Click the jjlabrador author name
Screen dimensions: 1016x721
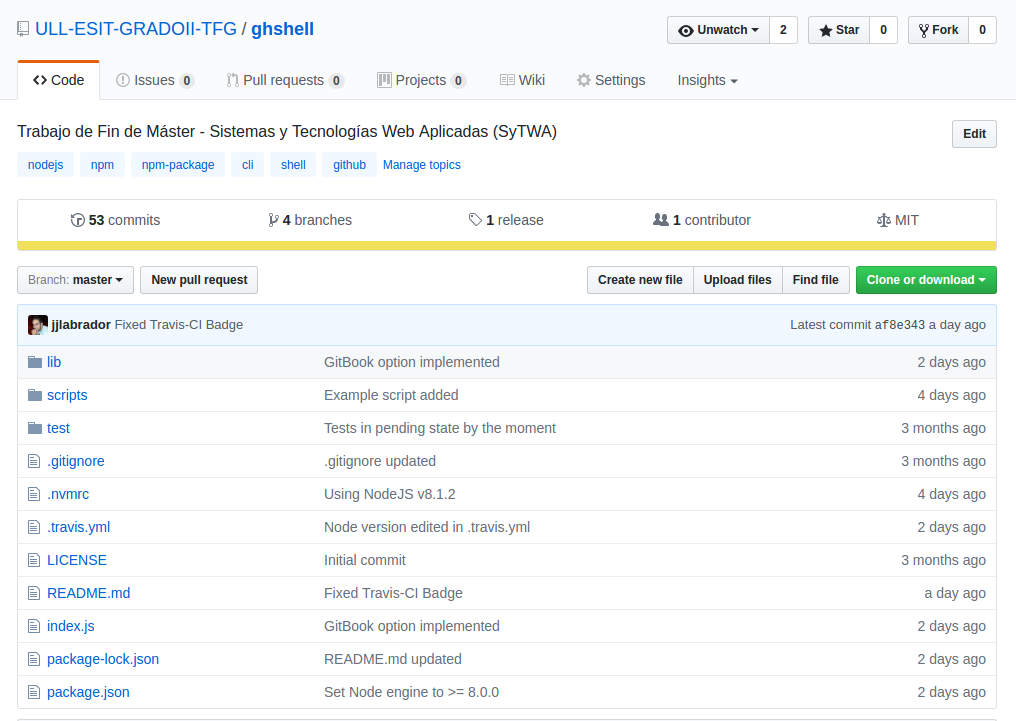coord(81,325)
